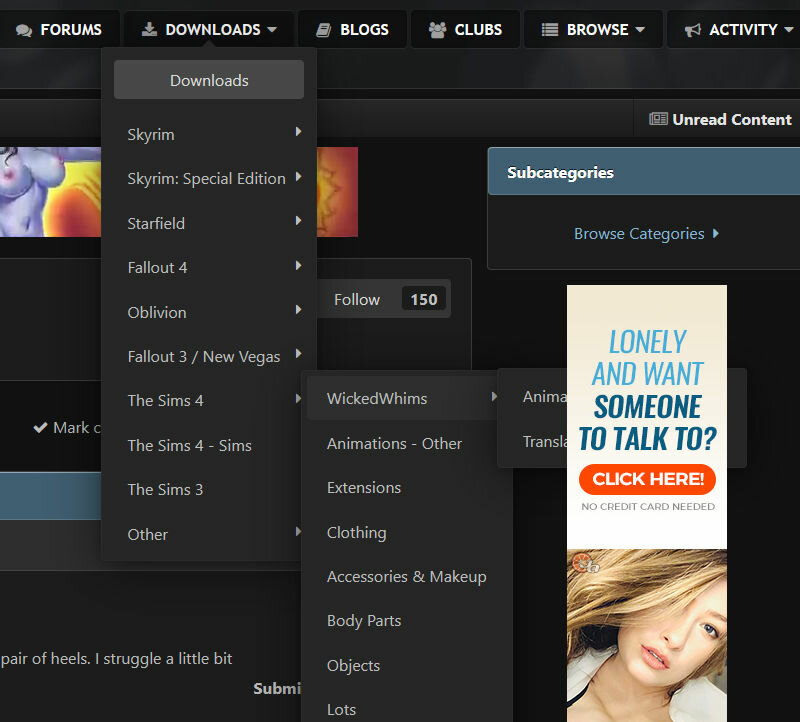Click the woman's photo in advertisement

647,635
